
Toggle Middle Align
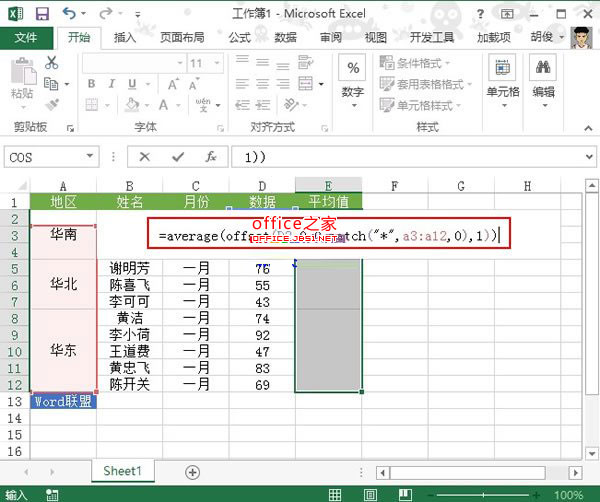262,62
